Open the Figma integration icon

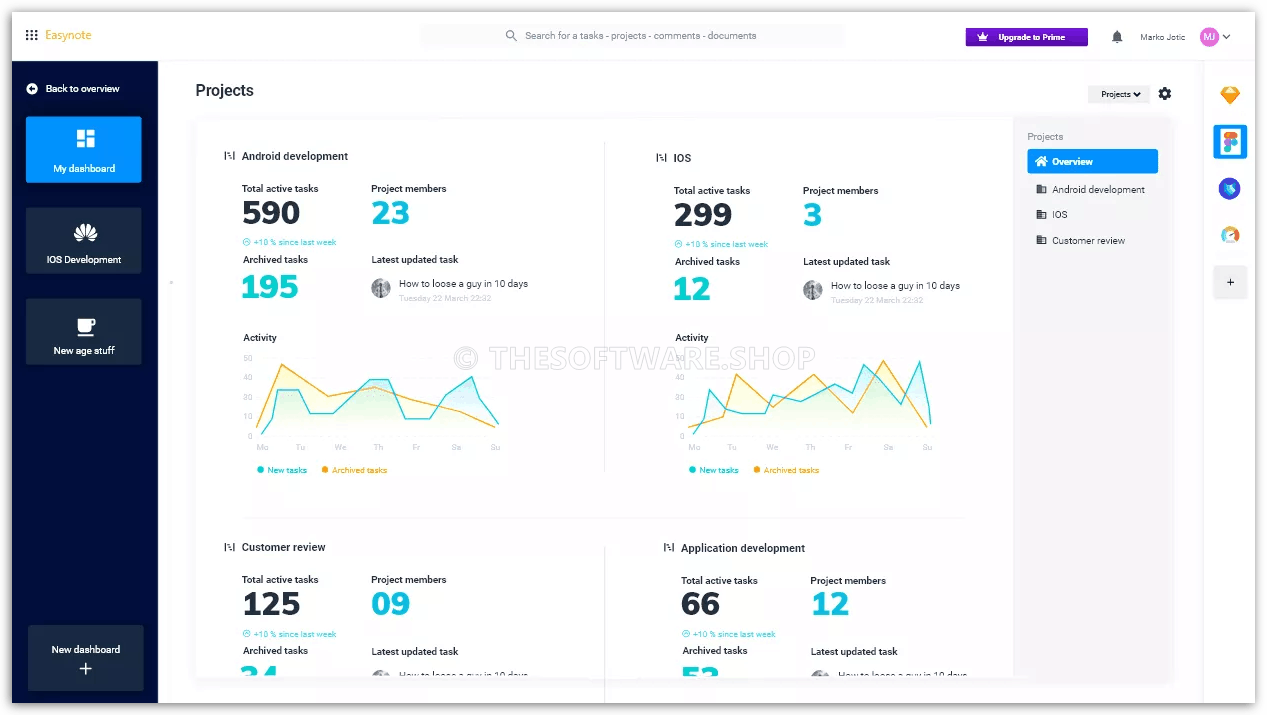tap(1230, 142)
